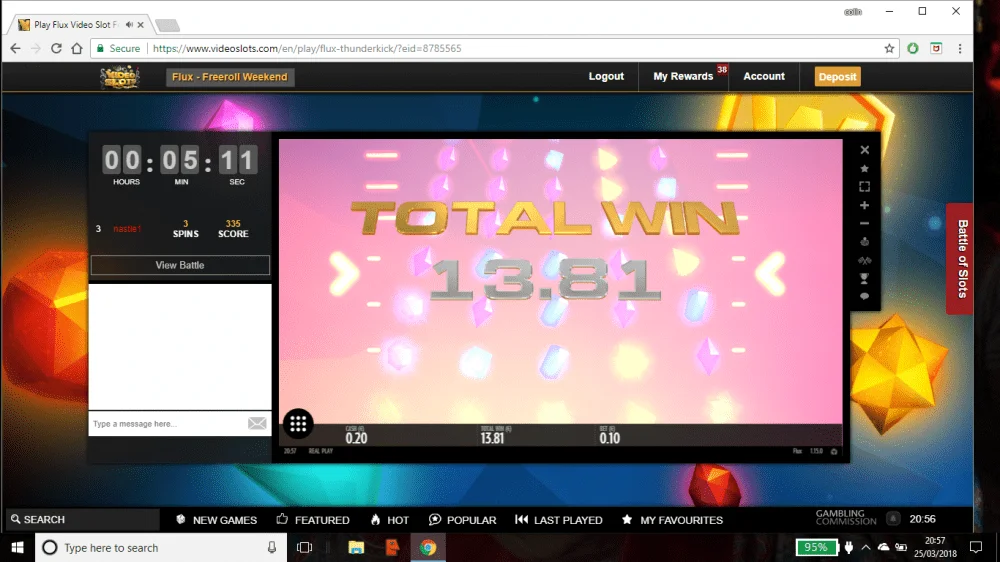This screenshot has height=562, width=1000.
Task: Toggle fullscreen mode for the game
Action: (864, 187)
